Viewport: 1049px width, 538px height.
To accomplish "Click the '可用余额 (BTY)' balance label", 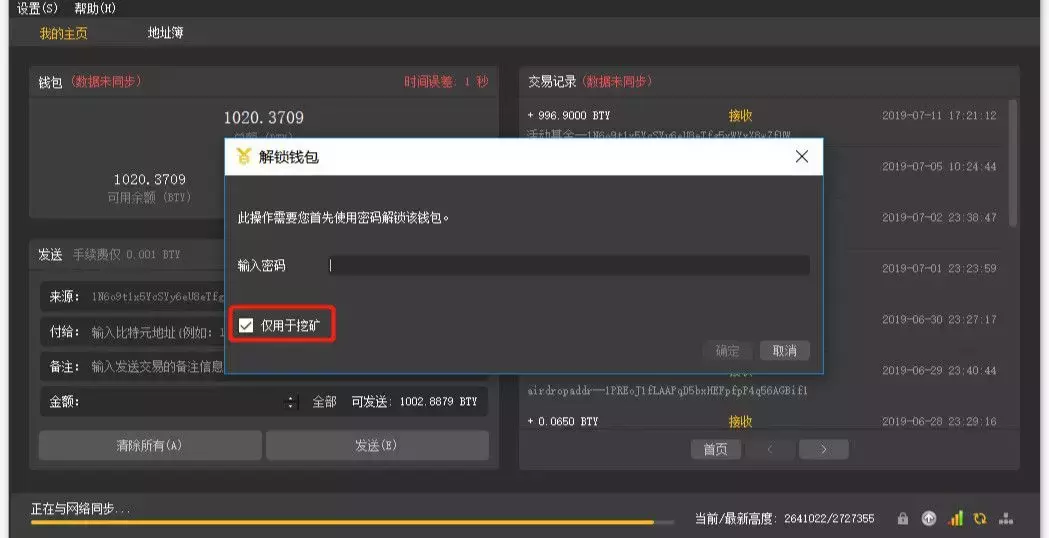I will [x=150, y=197].
